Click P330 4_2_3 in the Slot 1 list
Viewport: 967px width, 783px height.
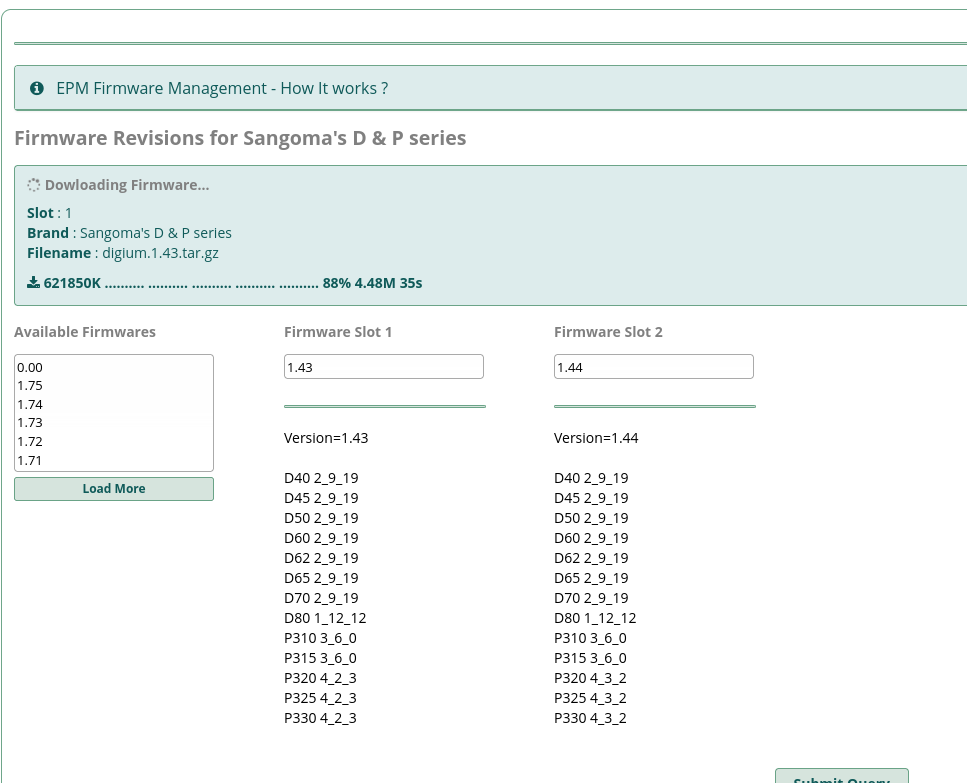[320, 718]
